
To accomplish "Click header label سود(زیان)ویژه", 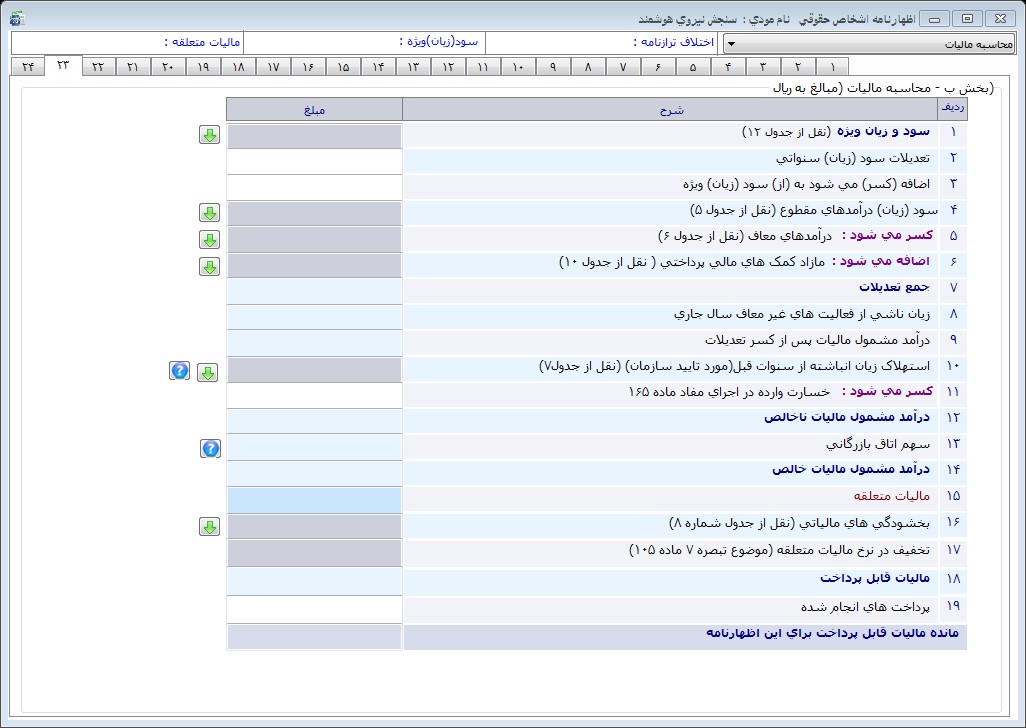I will (x=438, y=42).
